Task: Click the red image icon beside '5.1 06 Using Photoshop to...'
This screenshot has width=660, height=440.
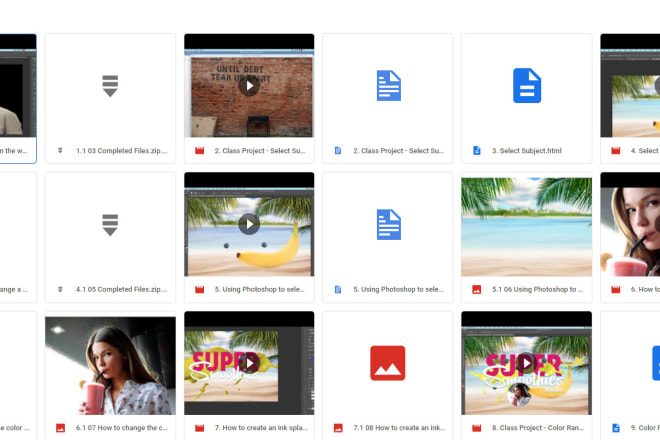Action: (476, 289)
